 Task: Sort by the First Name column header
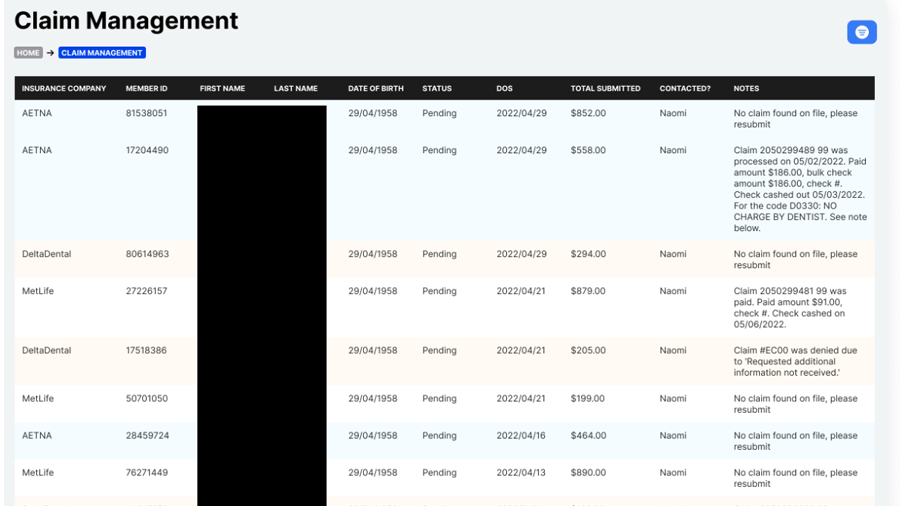pos(222,88)
